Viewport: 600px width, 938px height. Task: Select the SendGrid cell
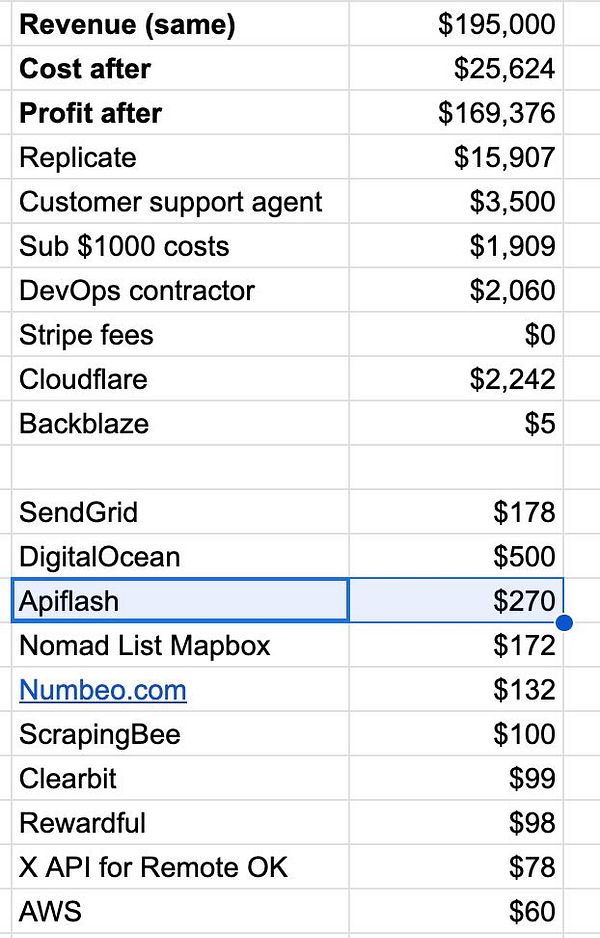180,512
